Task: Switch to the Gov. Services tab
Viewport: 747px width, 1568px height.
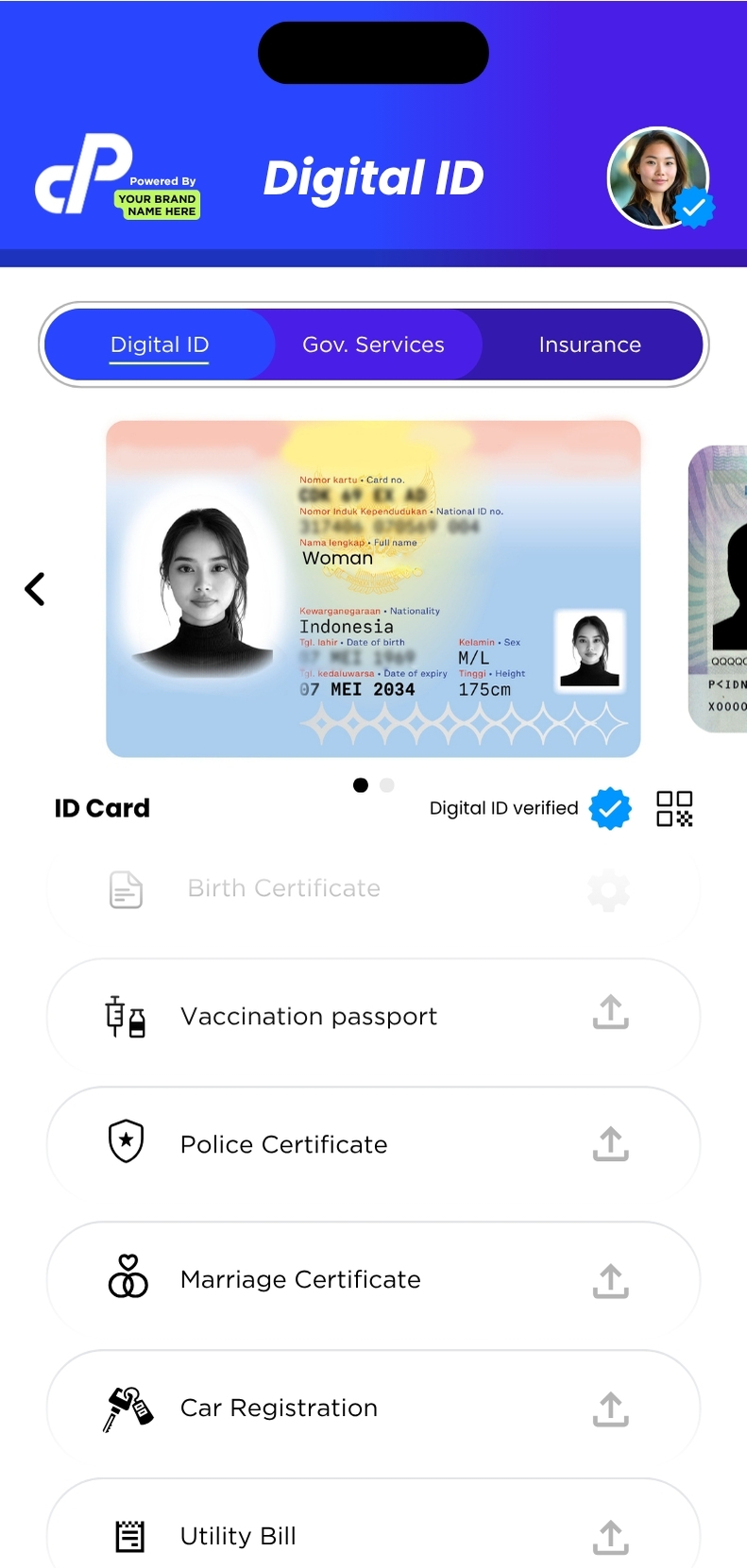Action: [x=373, y=345]
